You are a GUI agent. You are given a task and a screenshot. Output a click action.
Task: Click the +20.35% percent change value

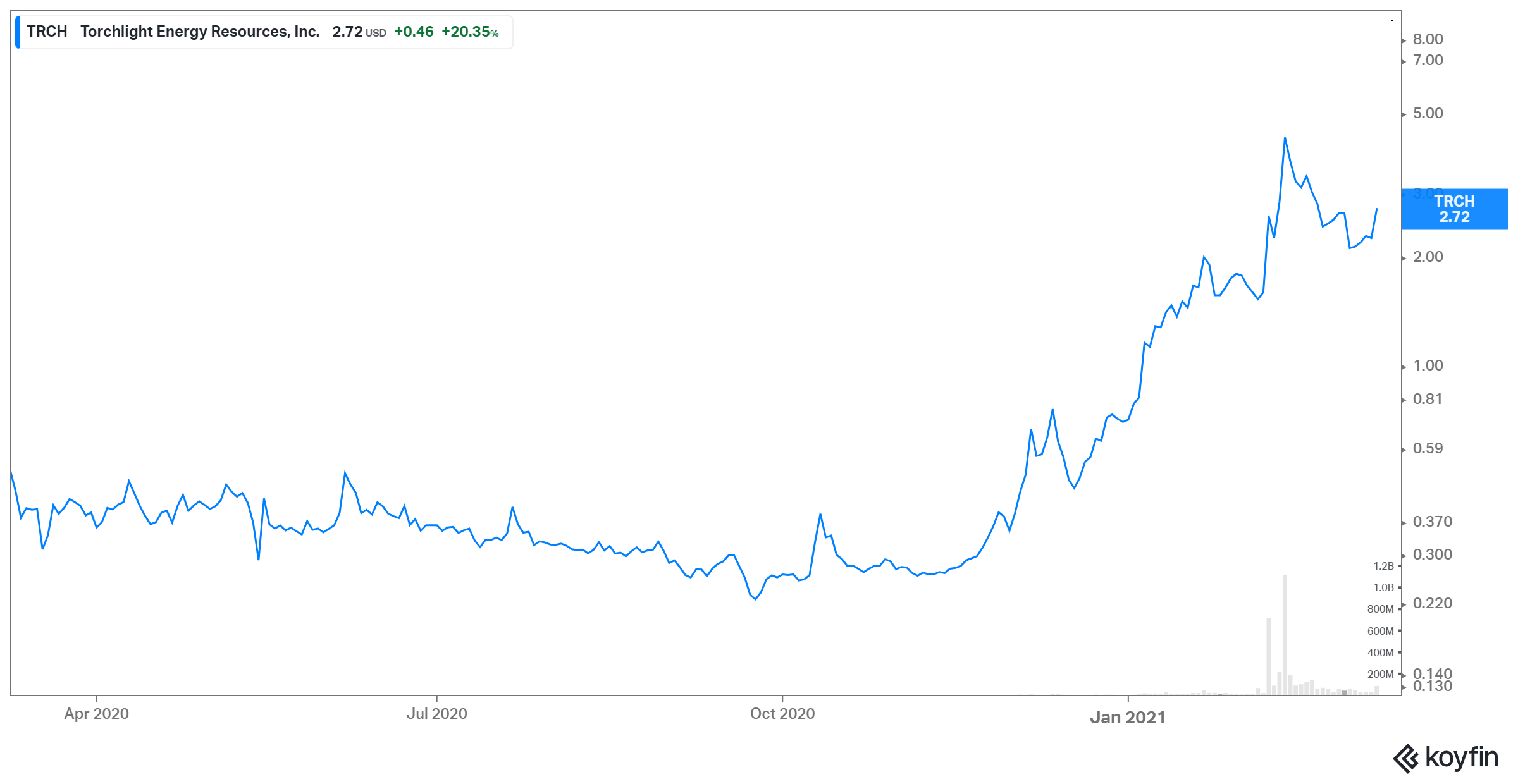tap(470, 32)
